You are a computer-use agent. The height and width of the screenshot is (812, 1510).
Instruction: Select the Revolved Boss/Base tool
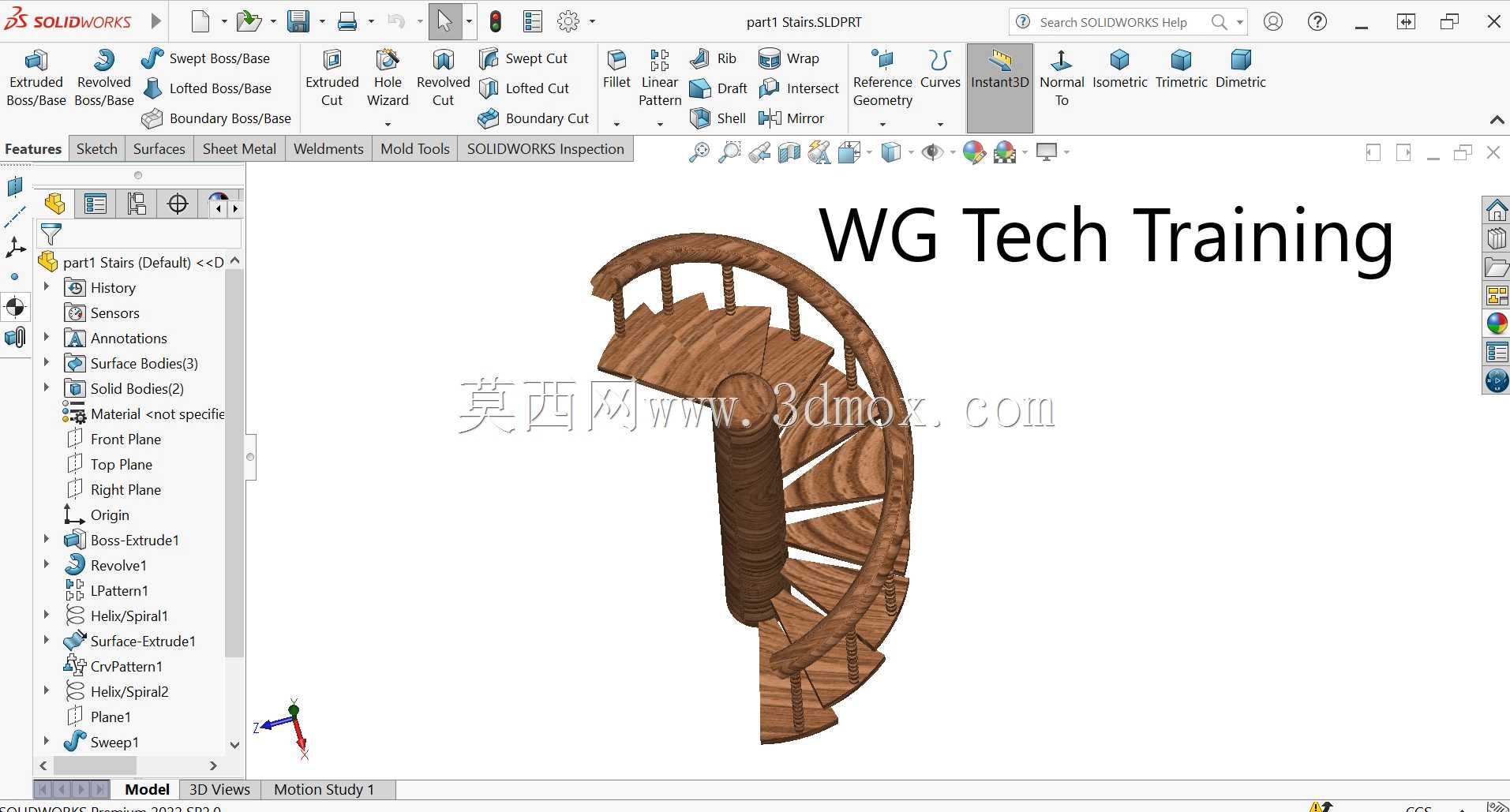pos(104,78)
